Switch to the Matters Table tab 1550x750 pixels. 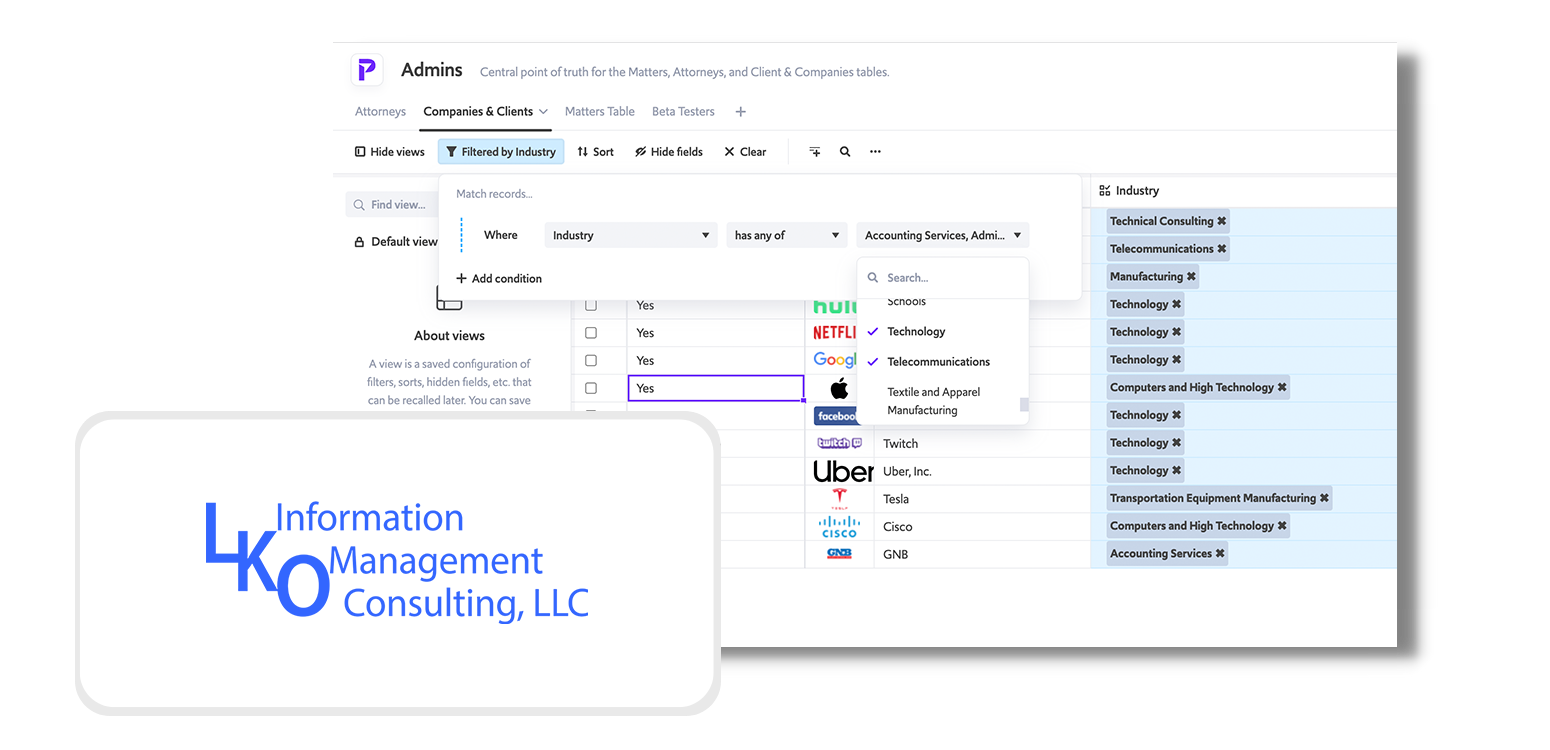coord(600,112)
